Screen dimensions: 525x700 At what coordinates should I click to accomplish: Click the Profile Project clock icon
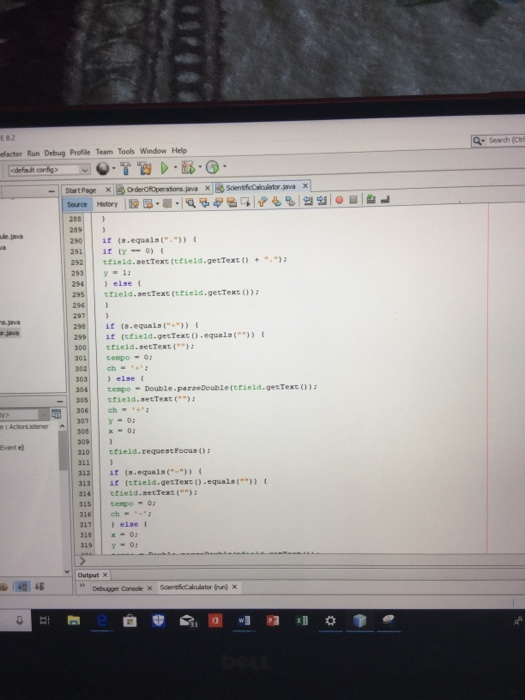[x=212, y=167]
